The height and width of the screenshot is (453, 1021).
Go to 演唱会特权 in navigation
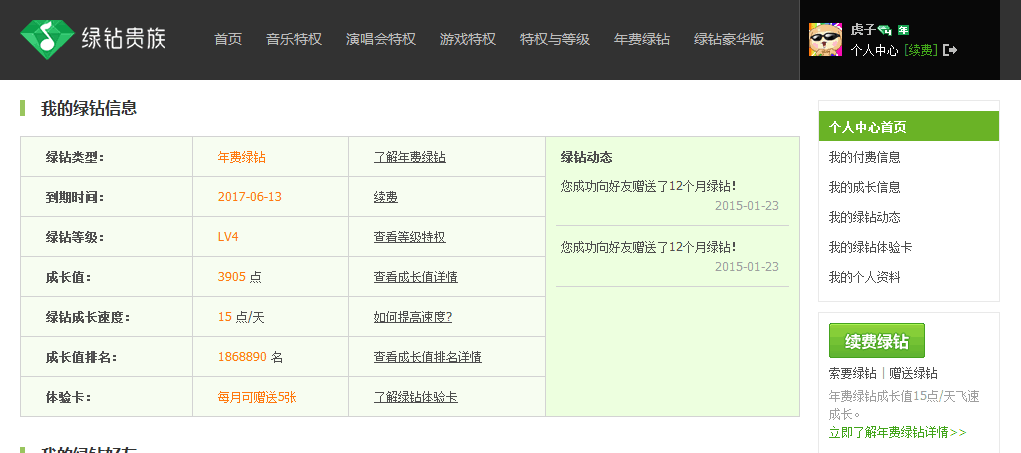tap(381, 39)
